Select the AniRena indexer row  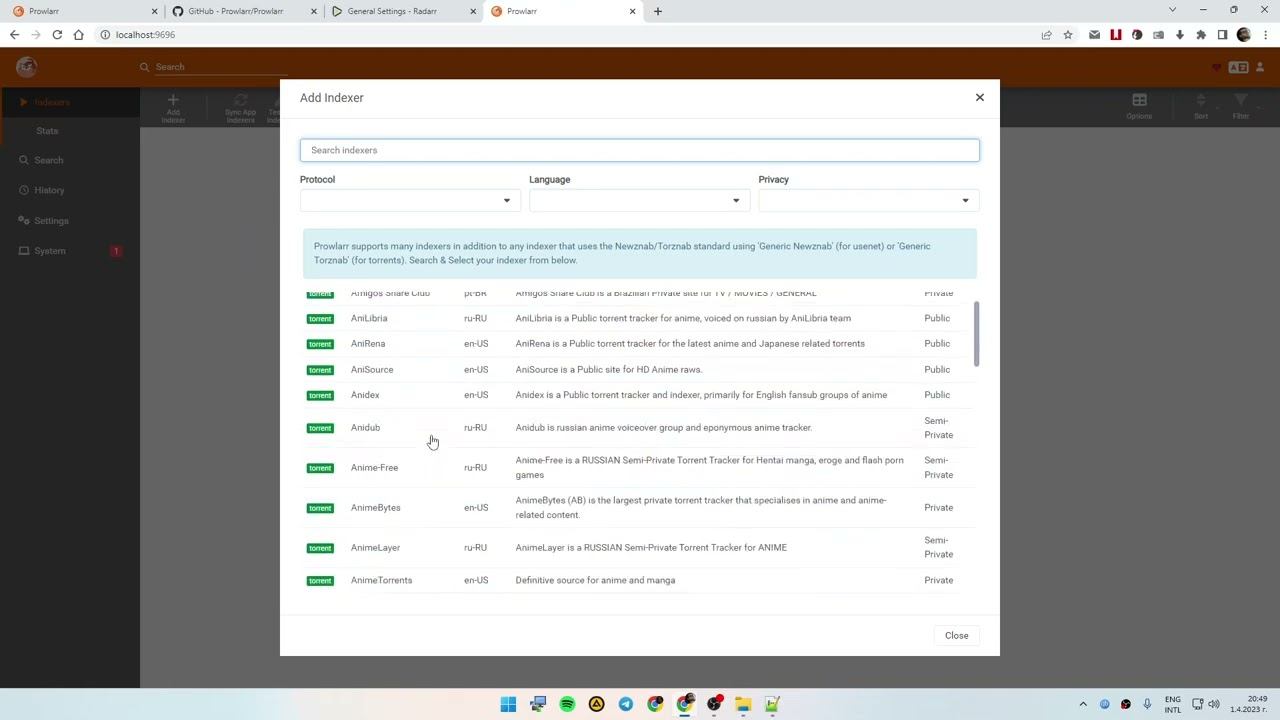[638, 344]
